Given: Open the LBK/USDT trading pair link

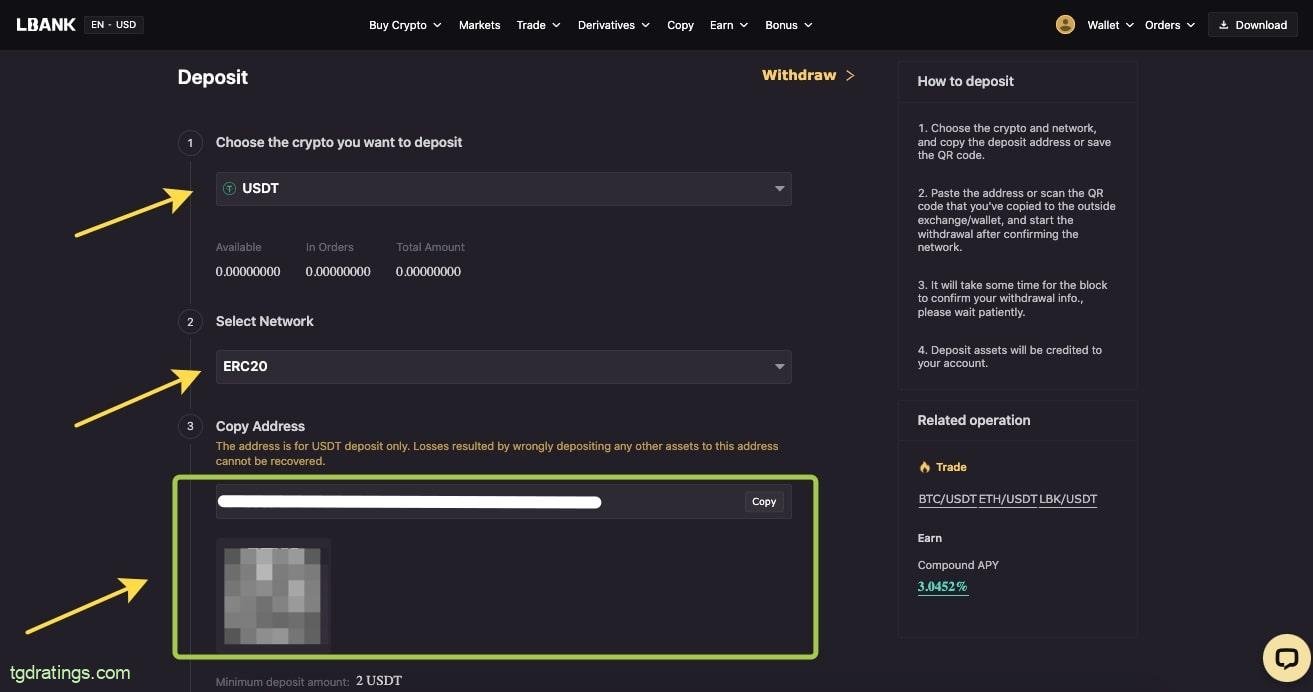Looking at the screenshot, I should click(x=1068, y=499).
